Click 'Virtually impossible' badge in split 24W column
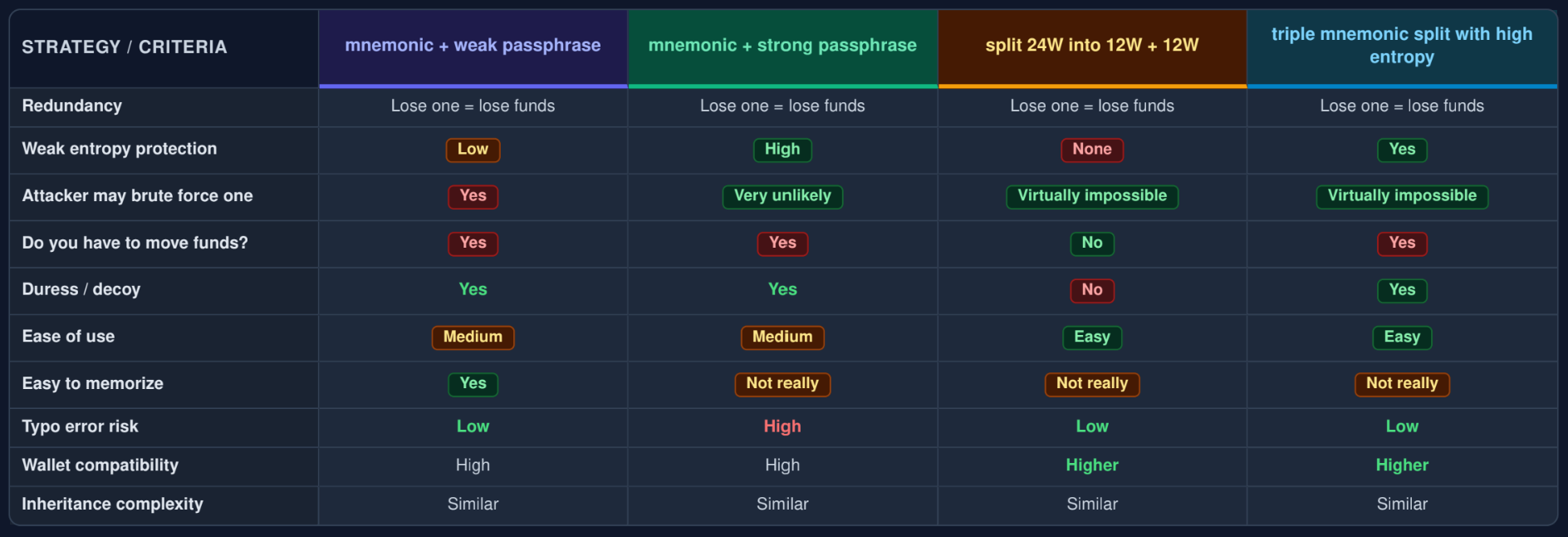Viewport: 1568px width, 537px height. 1092,196
